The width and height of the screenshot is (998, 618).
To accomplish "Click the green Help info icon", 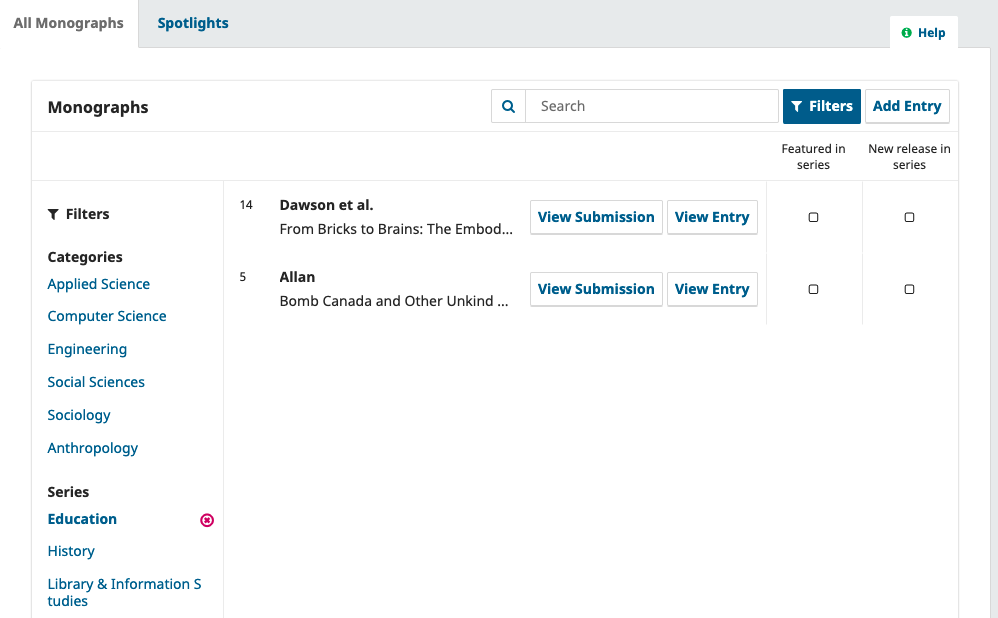I will pyautogui.click(x=907, y=33).
